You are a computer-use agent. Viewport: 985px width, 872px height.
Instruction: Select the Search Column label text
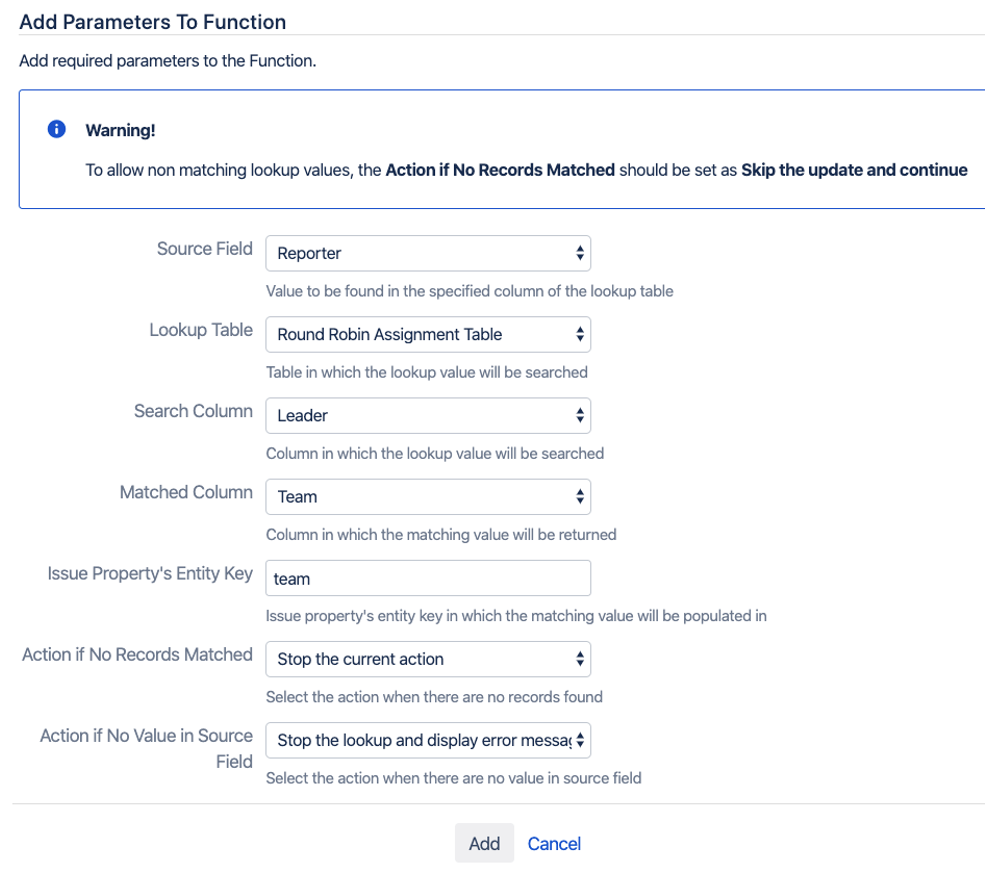pyautogui.click(x=193, y=411)
